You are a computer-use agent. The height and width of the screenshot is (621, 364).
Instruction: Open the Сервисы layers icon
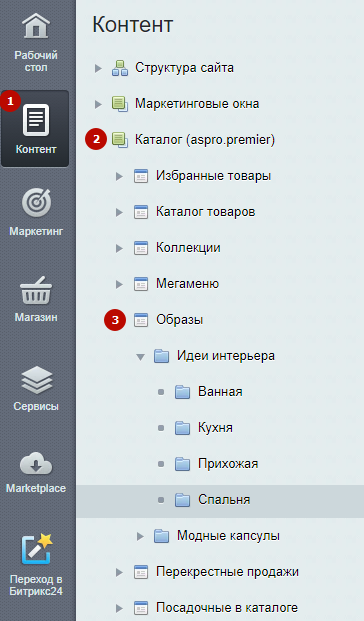pos(36,380)
